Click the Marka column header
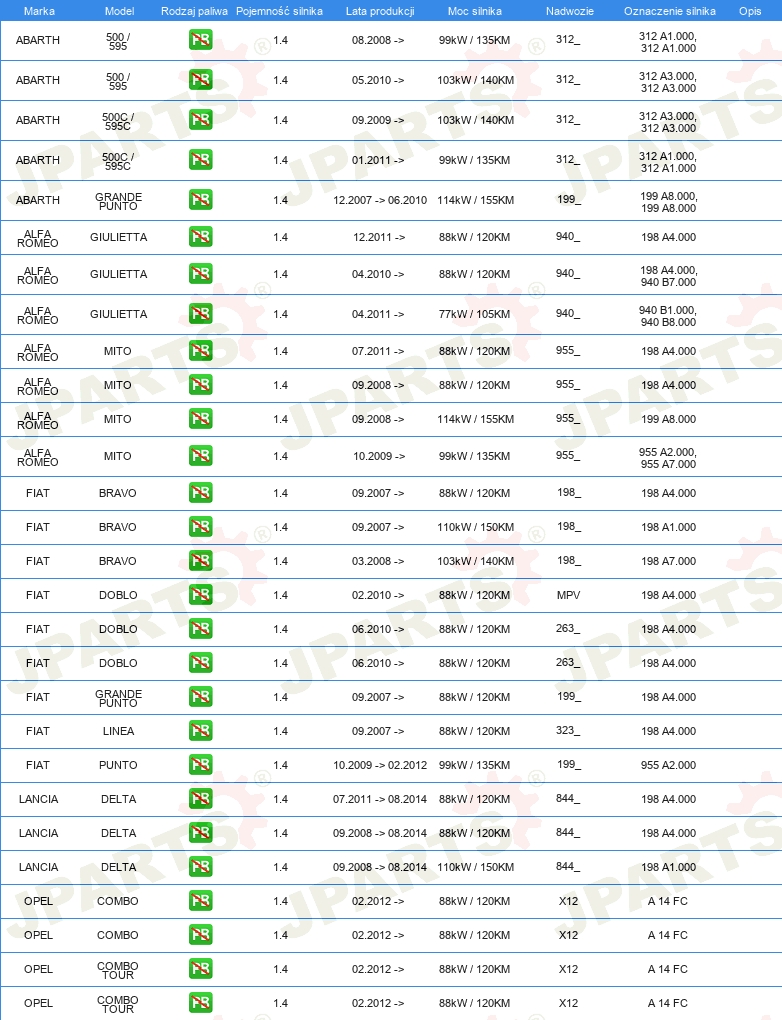The height and width of the screenshot is (1020, 782). [x=39, y=11]
